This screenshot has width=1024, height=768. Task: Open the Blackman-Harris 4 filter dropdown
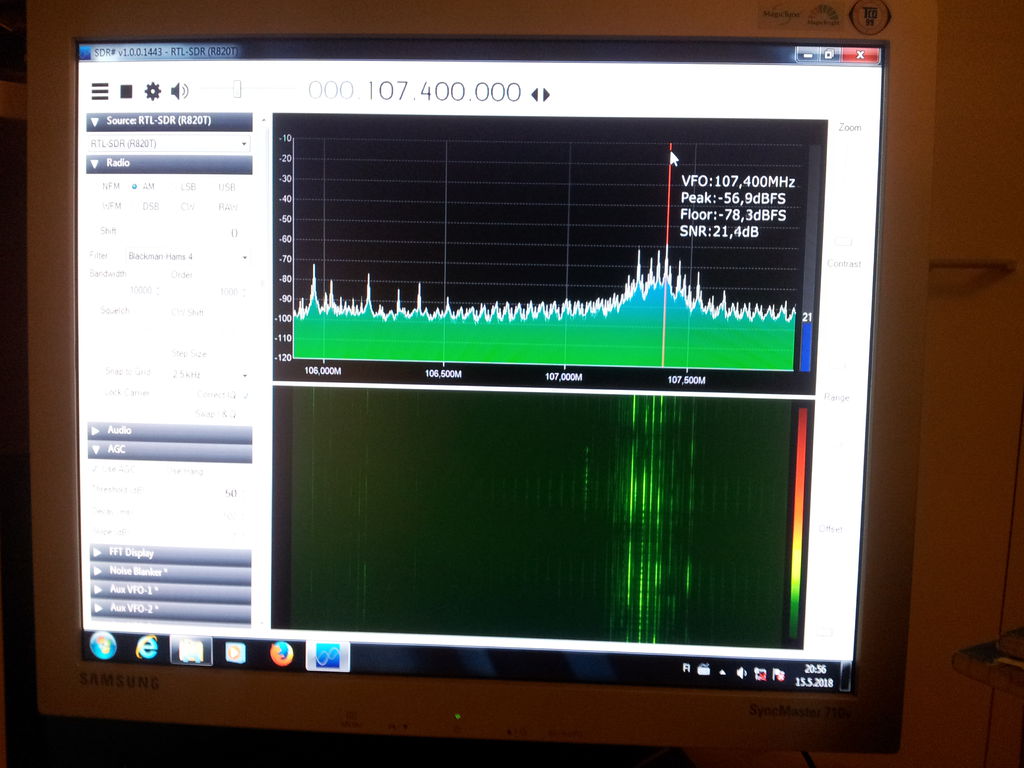tap(186, 257)
